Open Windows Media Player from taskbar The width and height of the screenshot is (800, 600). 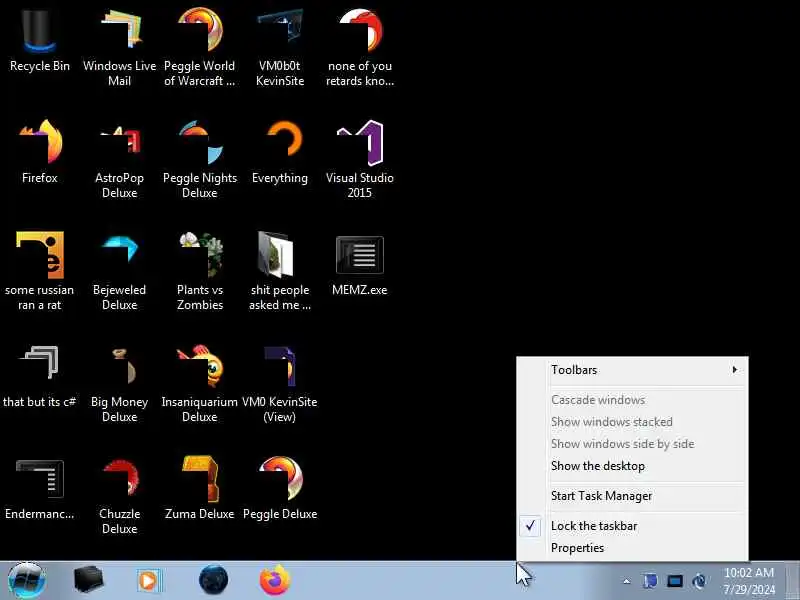[149, 581]
